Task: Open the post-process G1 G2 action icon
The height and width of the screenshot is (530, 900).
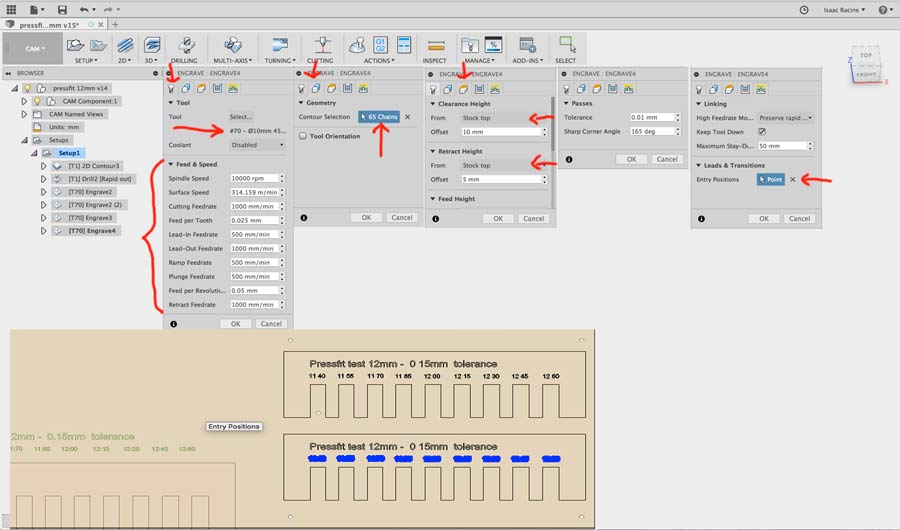Action: [x=381, y=45]
